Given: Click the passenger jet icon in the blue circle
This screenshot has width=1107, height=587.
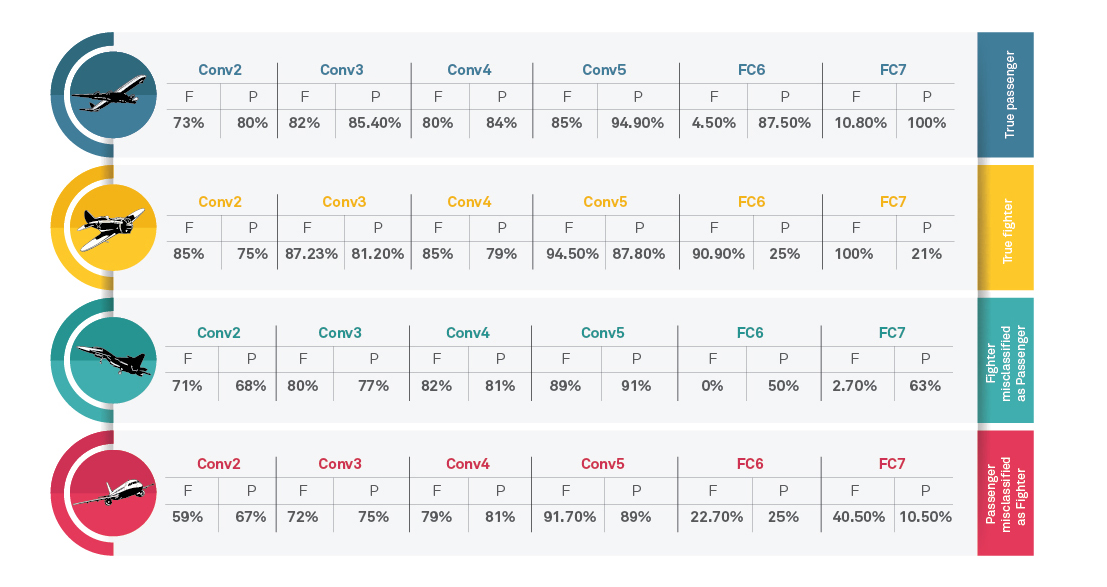Looking at the screenshot, I should (111, 95).
